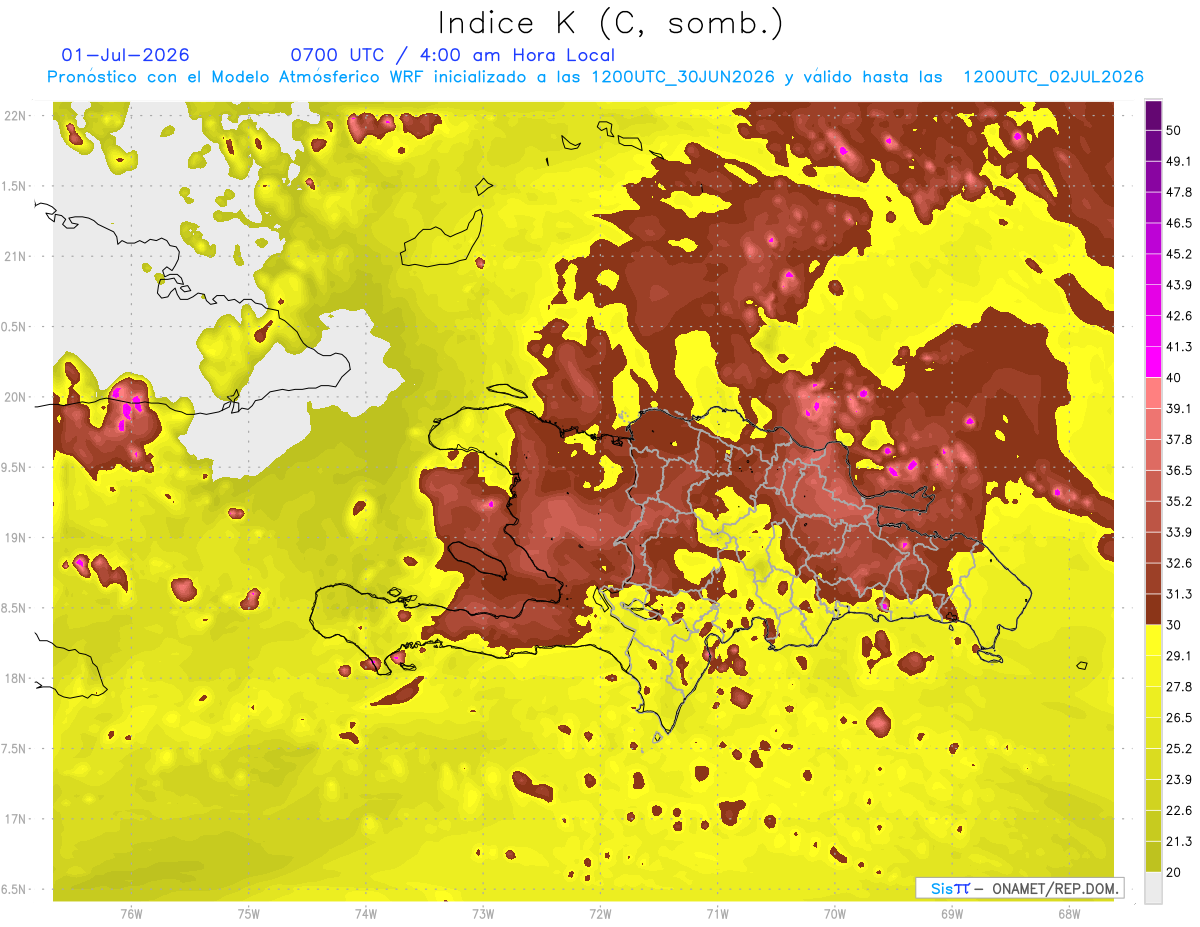The width and height of the screenshot is (1200, 927).
Task: Click the title 'Indice K (C, somb.)'
Action: (610, 23)
